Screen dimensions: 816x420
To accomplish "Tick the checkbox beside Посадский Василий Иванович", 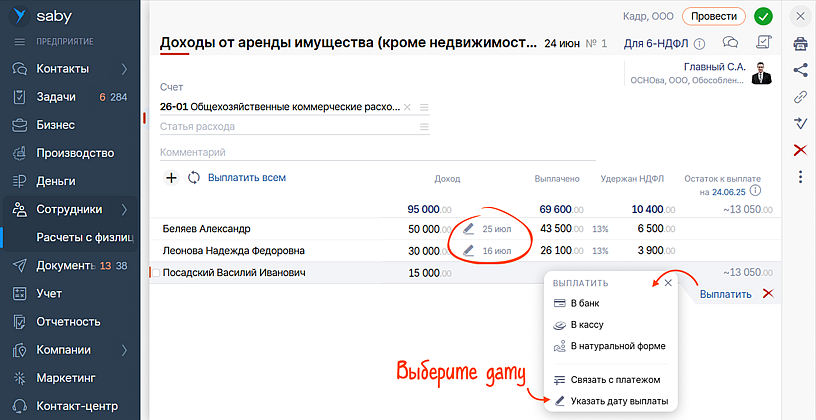I will click(x=154, y=273).
